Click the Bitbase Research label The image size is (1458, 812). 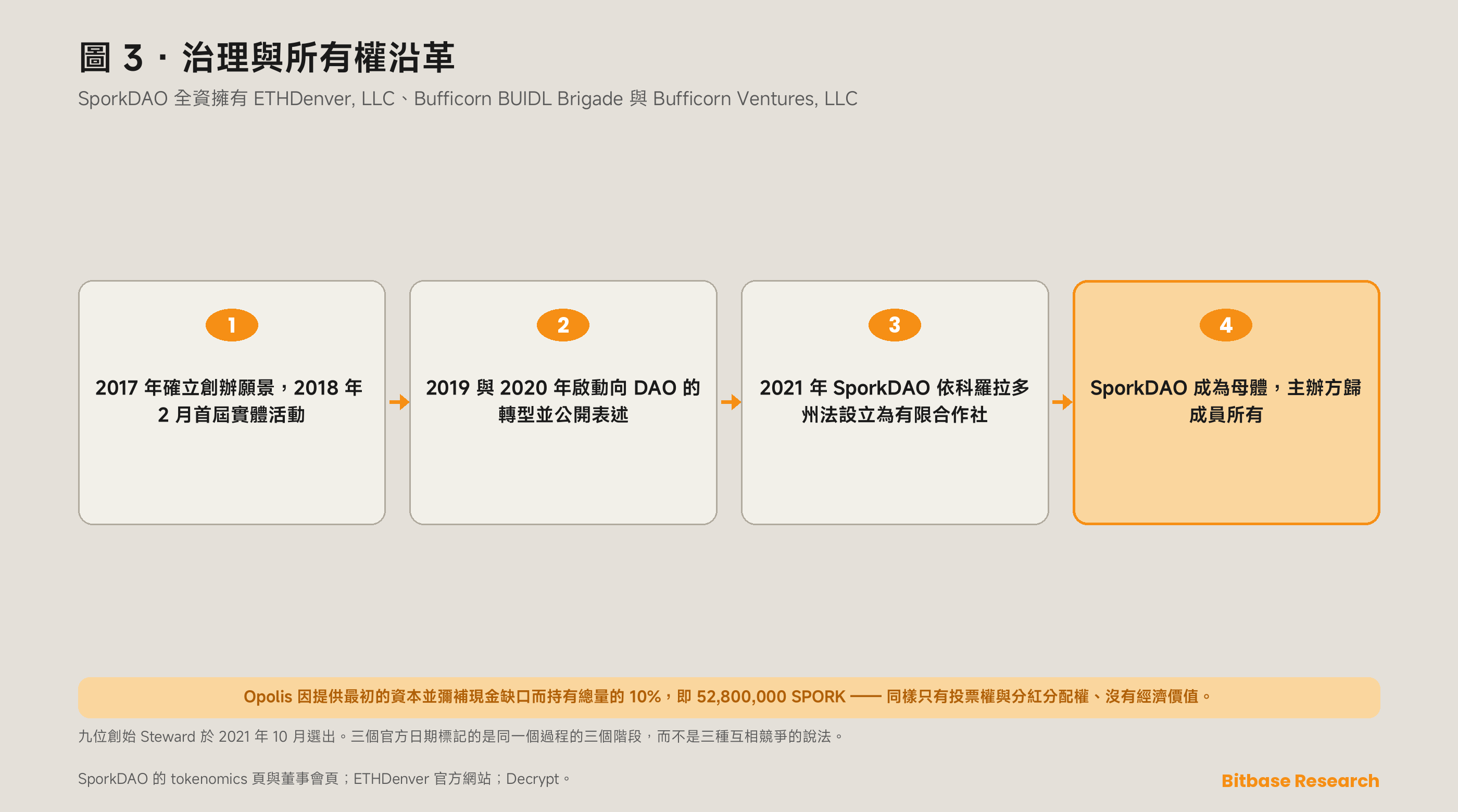[x=1300, y=781]
